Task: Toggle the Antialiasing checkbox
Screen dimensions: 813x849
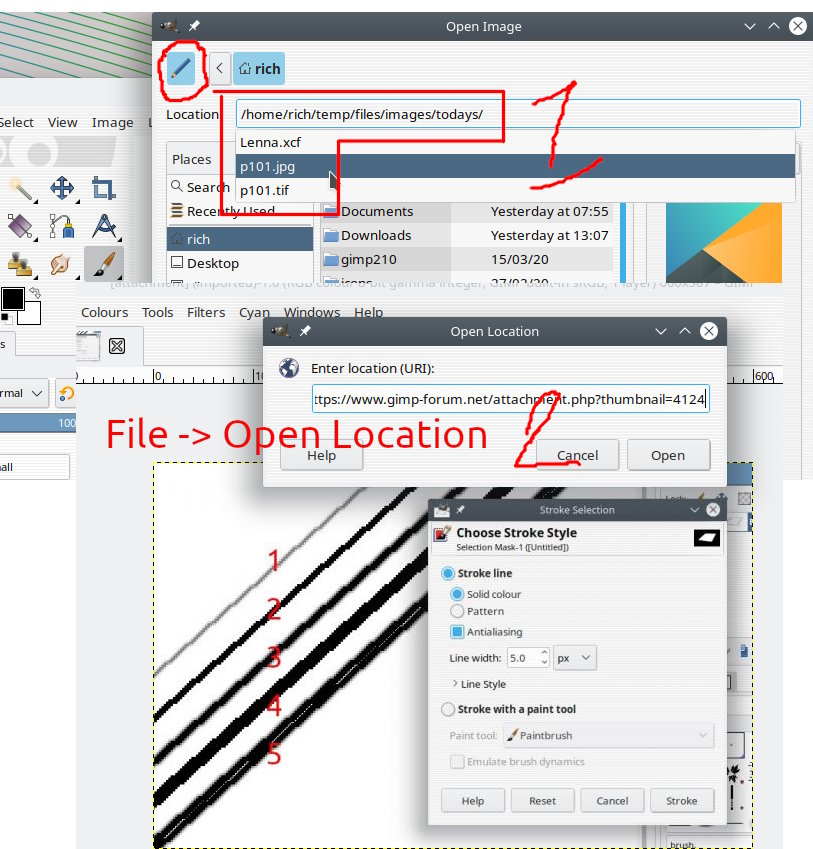Action: click(457, 632)
